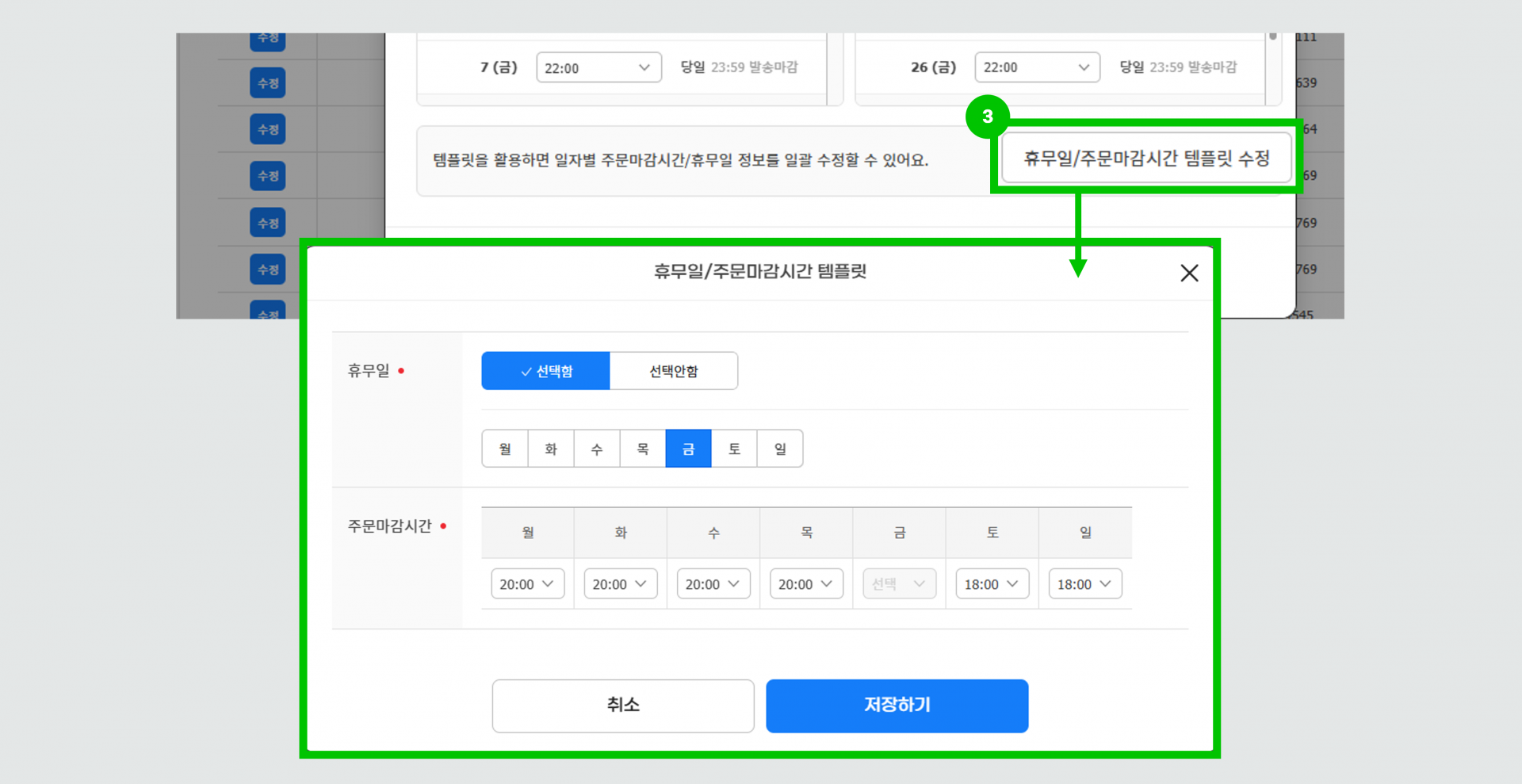Viewport: 1522px width, 784px height.
Task: Click the 7 (금) date label
Action: pos(499,67)
